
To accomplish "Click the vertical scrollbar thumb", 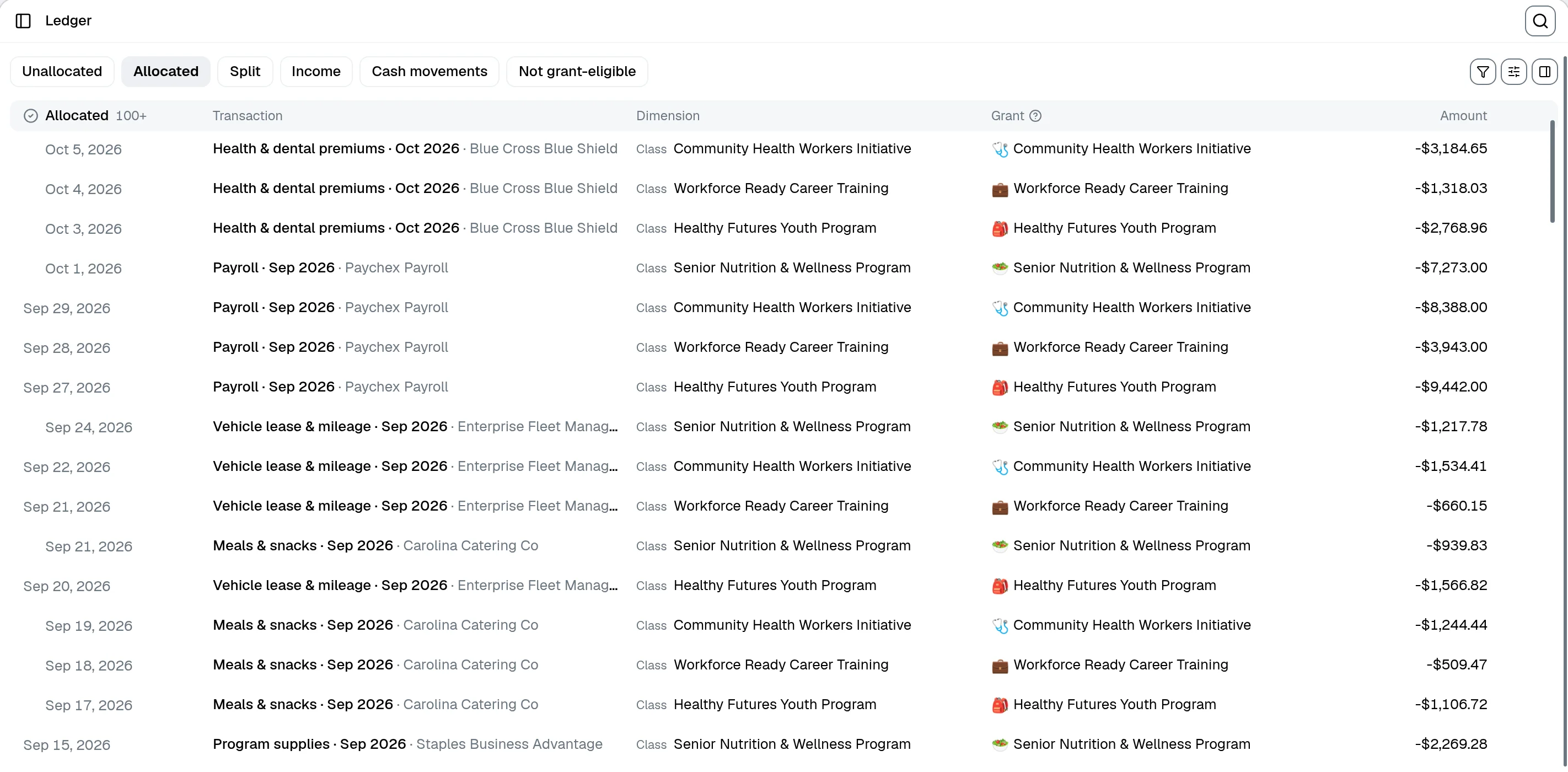I will click(x=1552, y=171).
